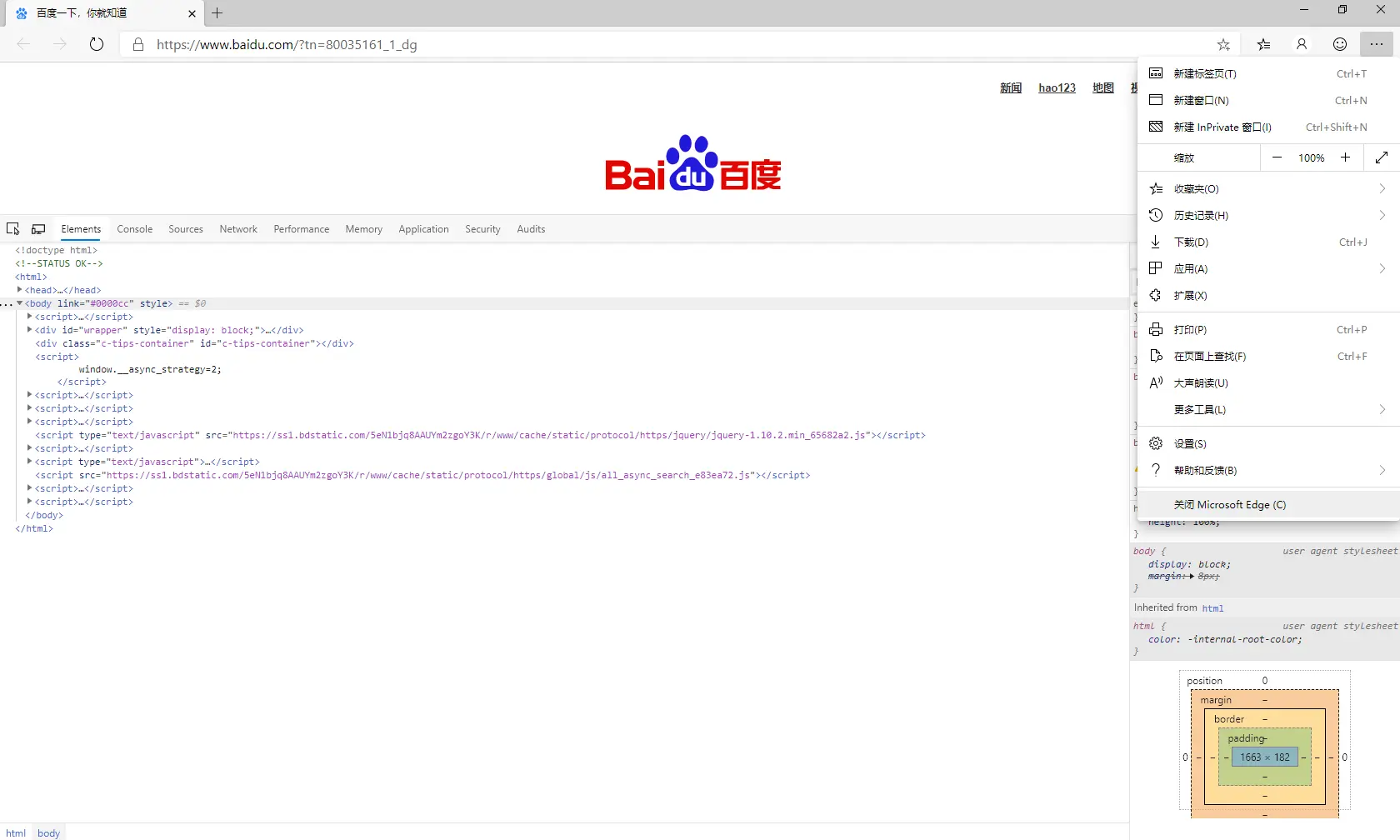Open the Audits tab
Screen dimensions: 1400x840
pos(531,229)
